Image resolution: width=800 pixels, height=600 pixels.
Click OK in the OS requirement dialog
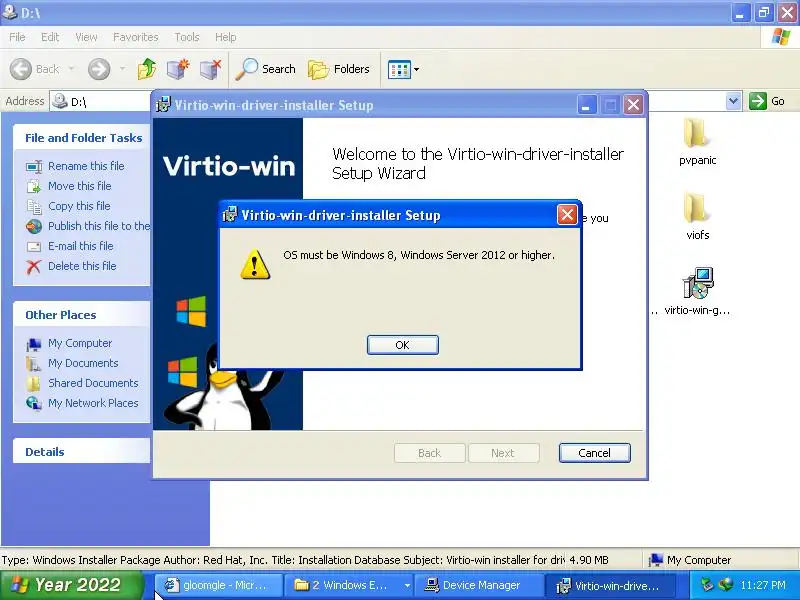[403, 345]
